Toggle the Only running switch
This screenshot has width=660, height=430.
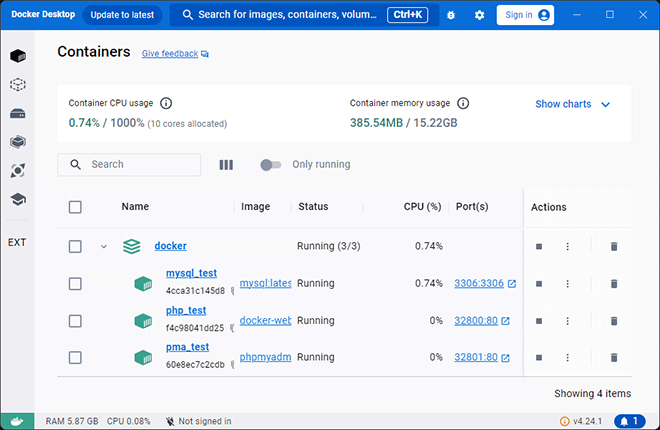(270, 165)
